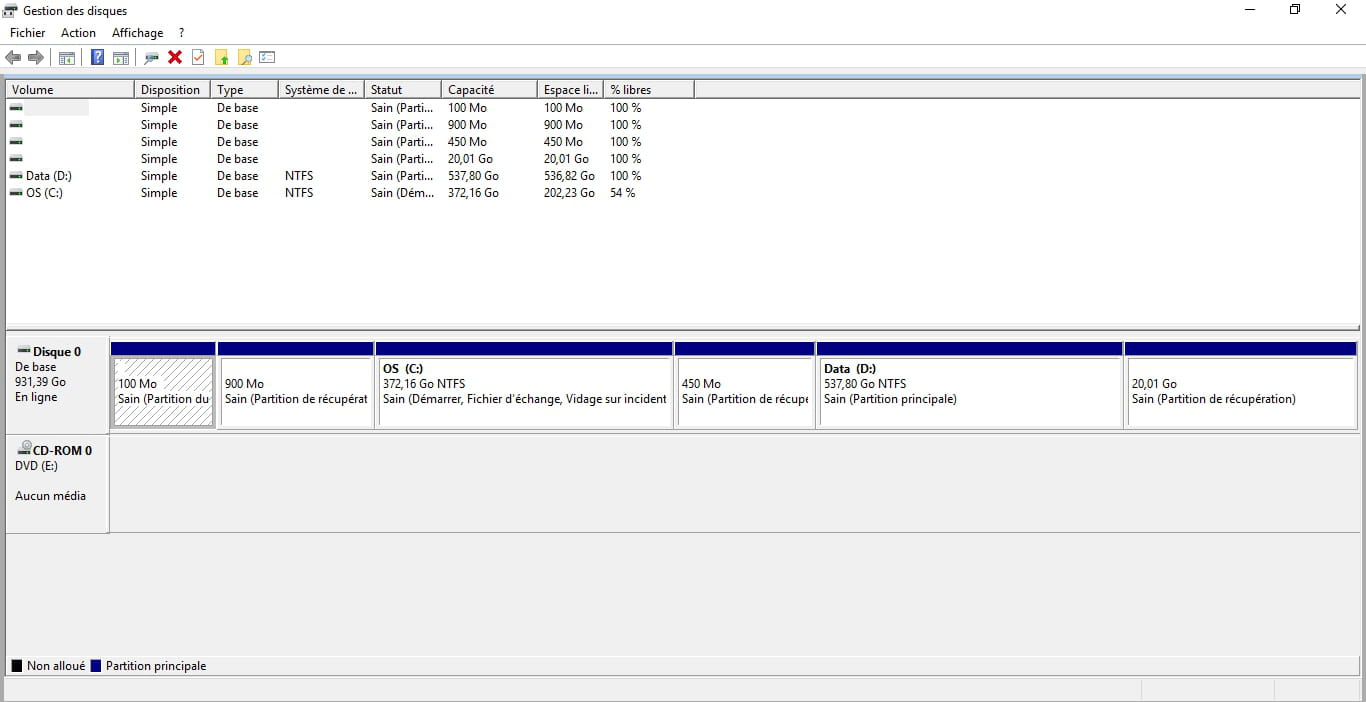Sort by the Type column header
The width and height of the screenshot is (1366, 702).
(x=244, y=90)
